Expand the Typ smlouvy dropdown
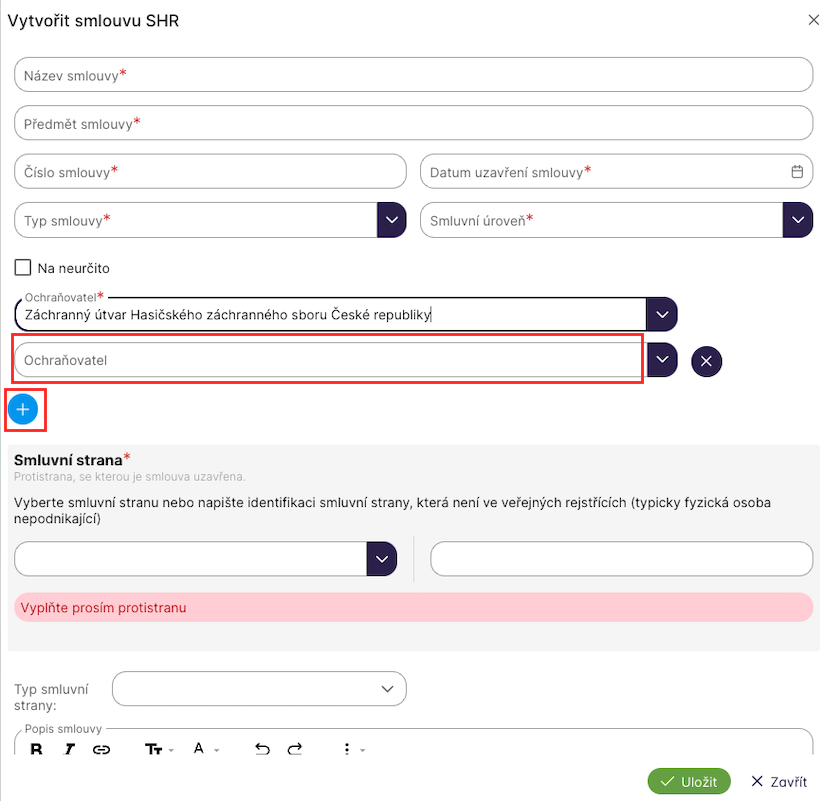826x801 pixels. coord(391,220)
